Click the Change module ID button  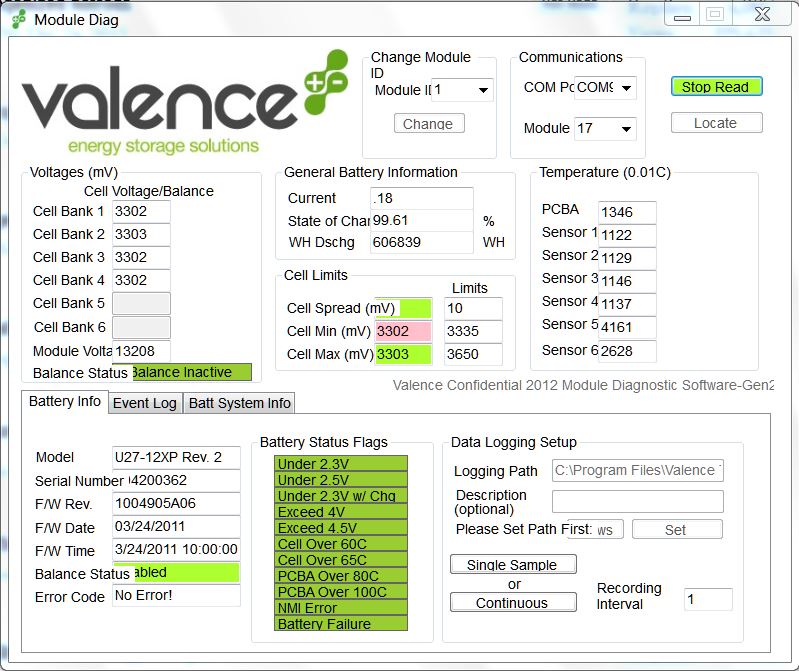pyautogui.click(x=429, y=123)
